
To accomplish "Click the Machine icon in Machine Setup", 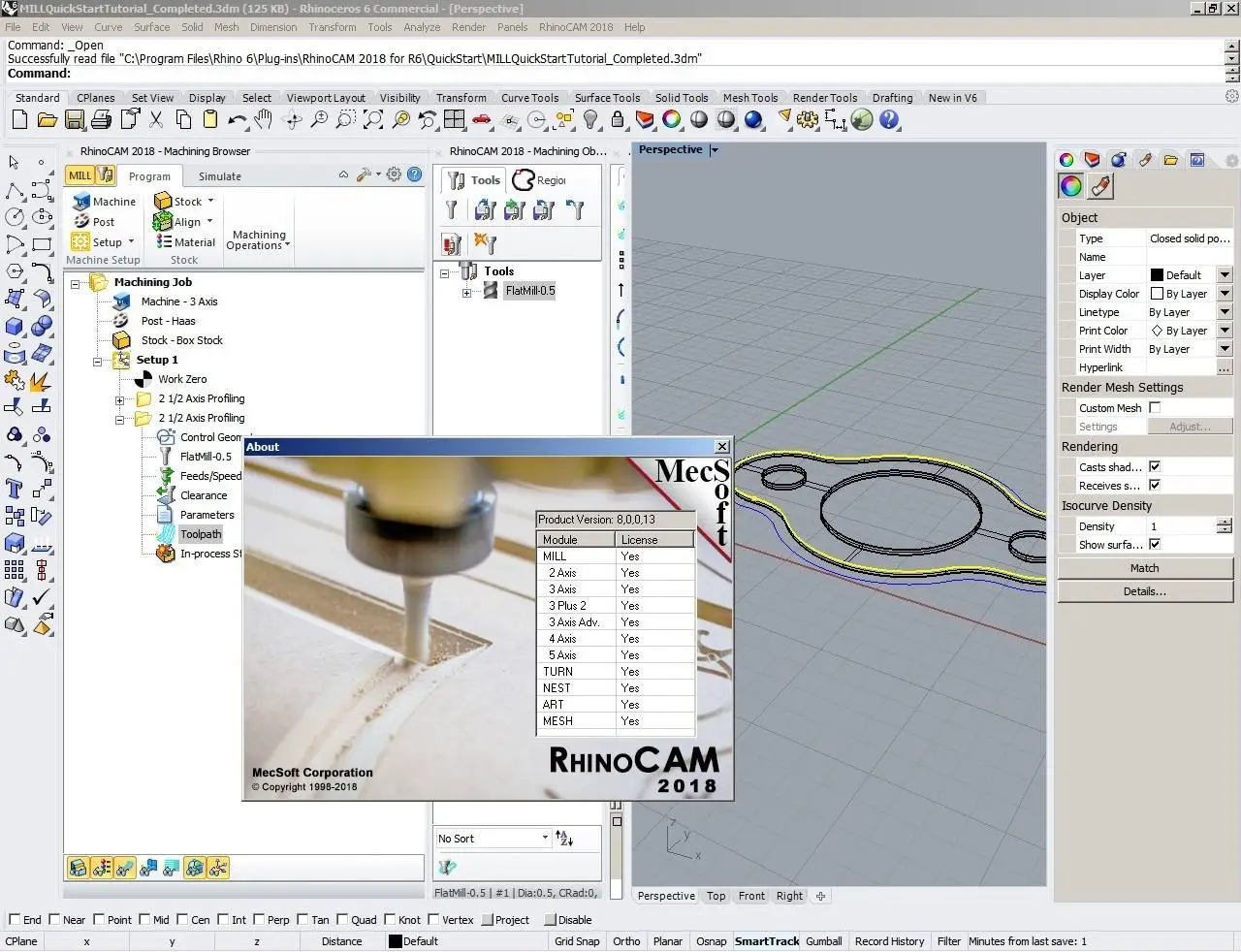I will 81,202.
